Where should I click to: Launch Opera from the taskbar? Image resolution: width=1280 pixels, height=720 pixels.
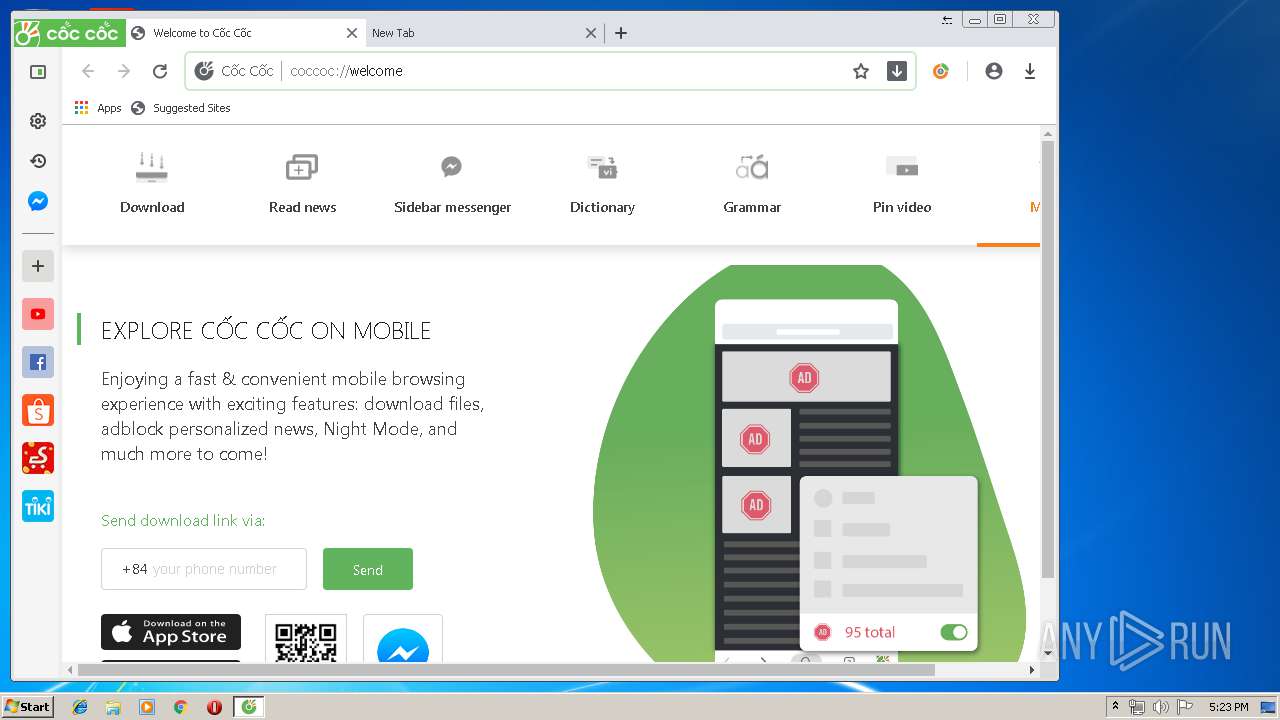214,707
